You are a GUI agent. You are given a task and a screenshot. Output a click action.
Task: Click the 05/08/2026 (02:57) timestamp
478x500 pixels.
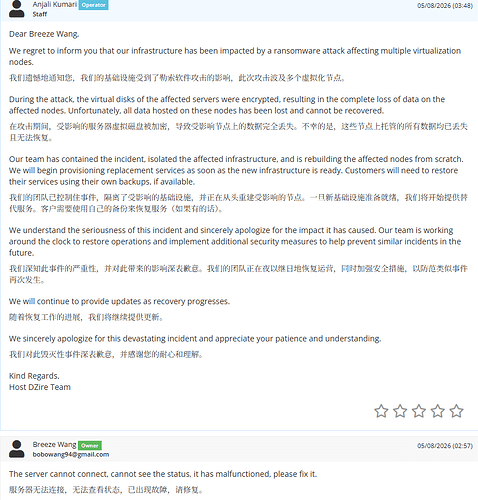(445, 446)
